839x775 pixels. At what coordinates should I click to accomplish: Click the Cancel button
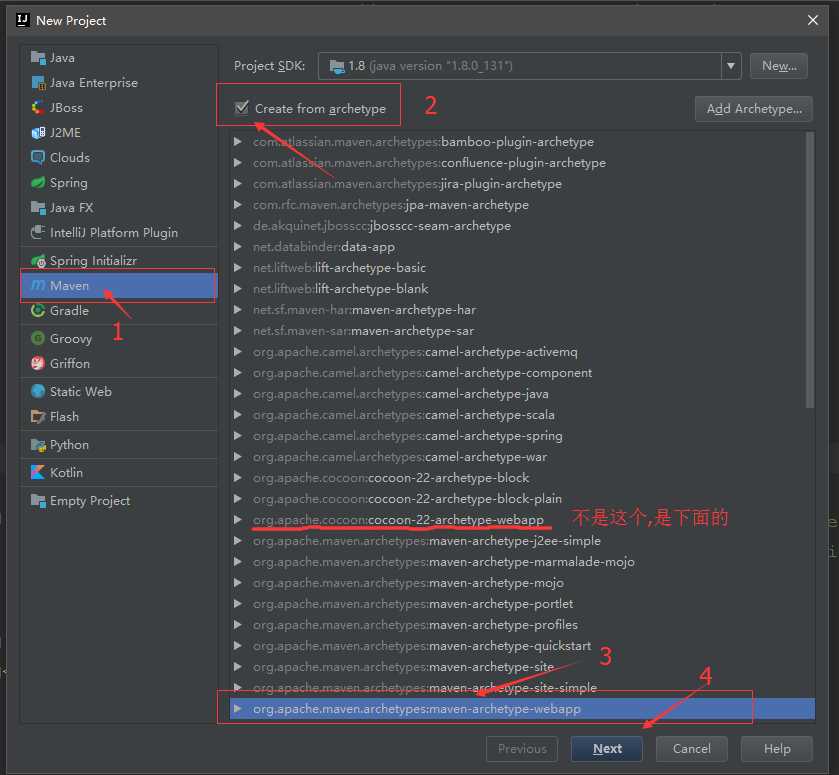[691, 749]
